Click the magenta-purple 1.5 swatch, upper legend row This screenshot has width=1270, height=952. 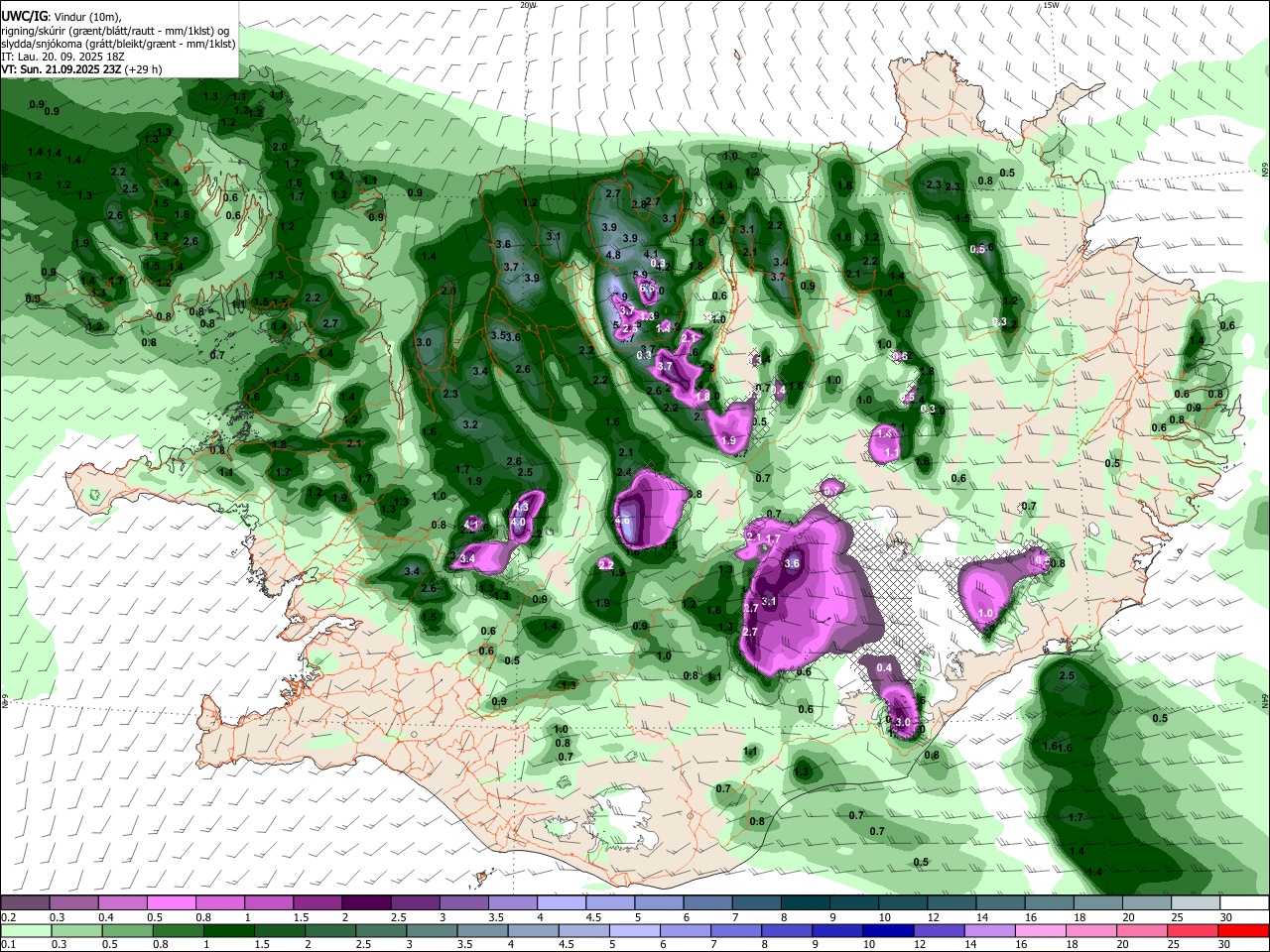point(317,903)
